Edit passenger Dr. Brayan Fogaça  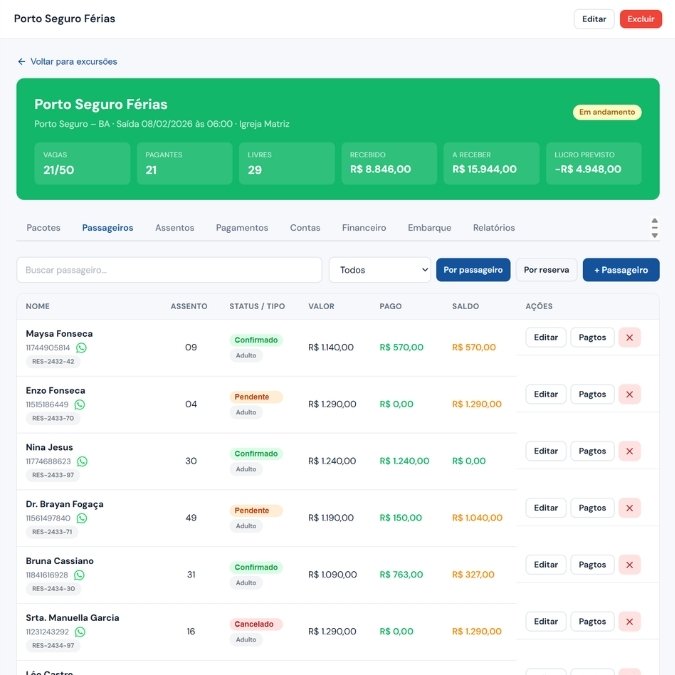[546, 508]
